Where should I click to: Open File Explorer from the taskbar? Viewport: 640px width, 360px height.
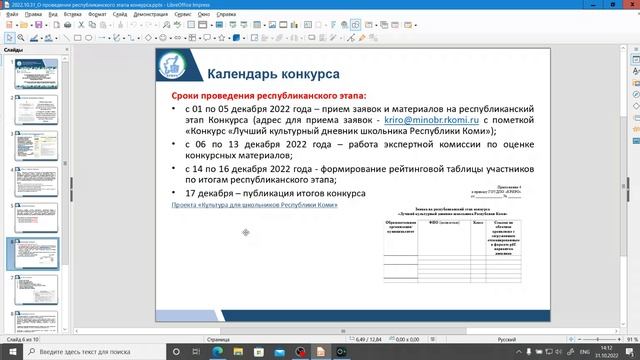point(238,352)
